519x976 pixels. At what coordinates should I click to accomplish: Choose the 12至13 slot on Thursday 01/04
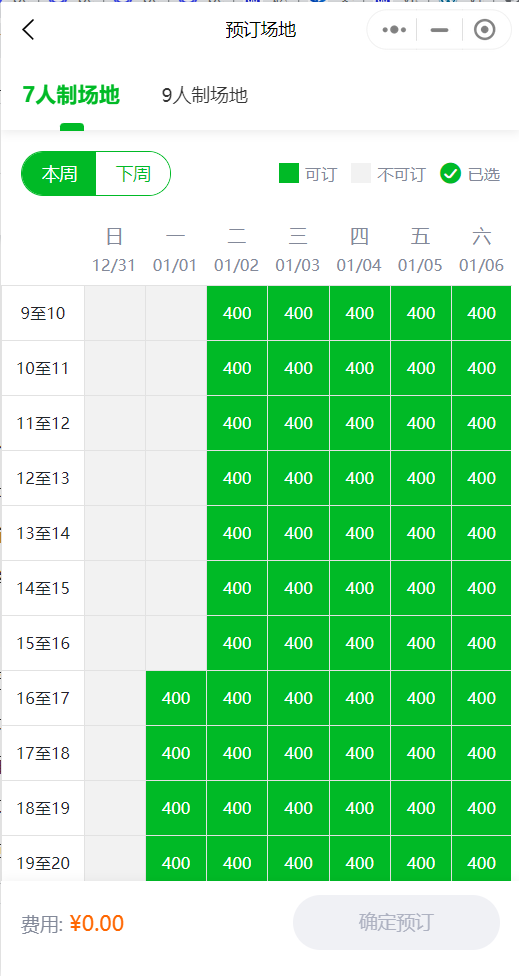(360, 478)
